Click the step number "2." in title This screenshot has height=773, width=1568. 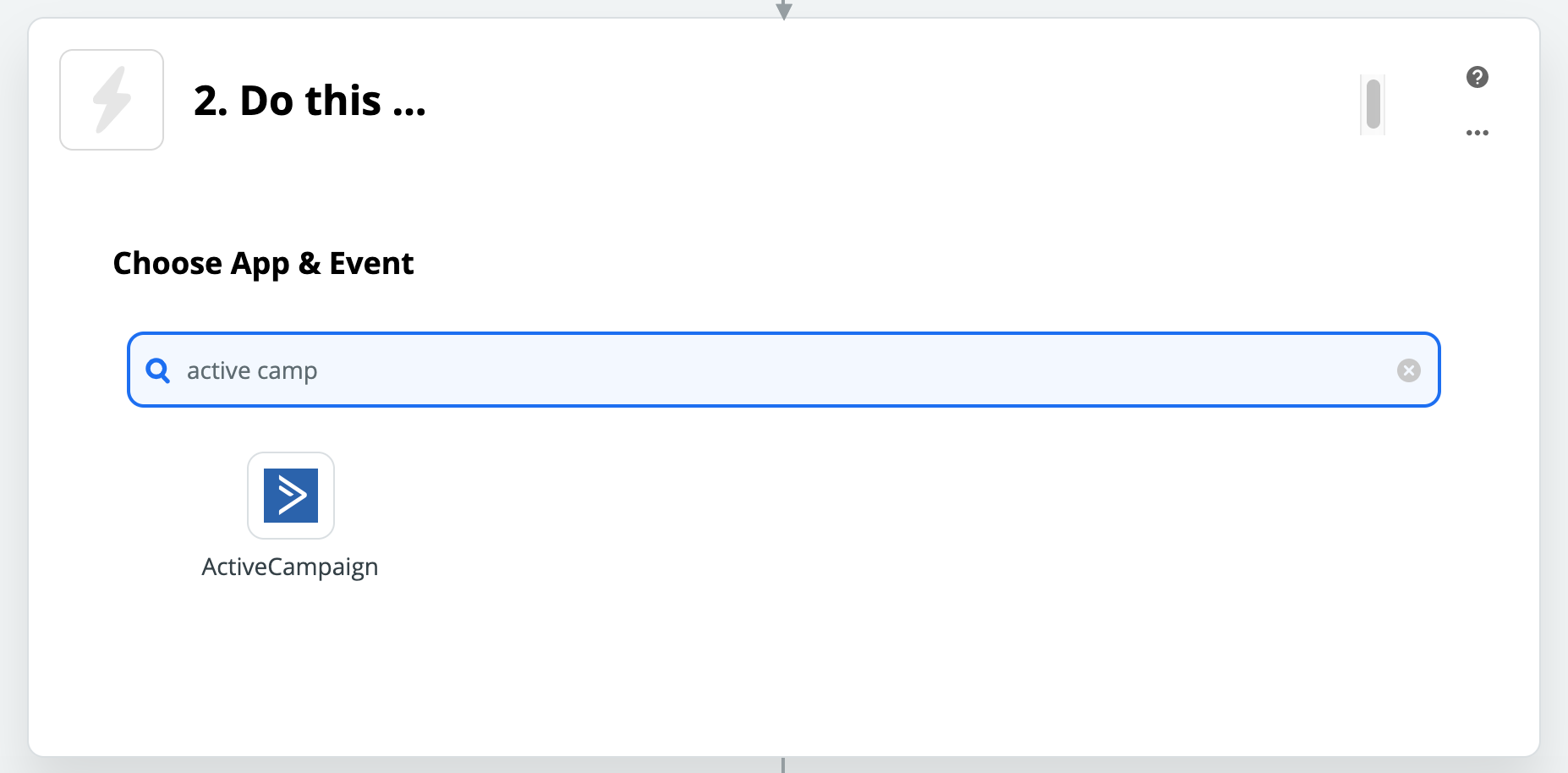[x=211, y=101]
